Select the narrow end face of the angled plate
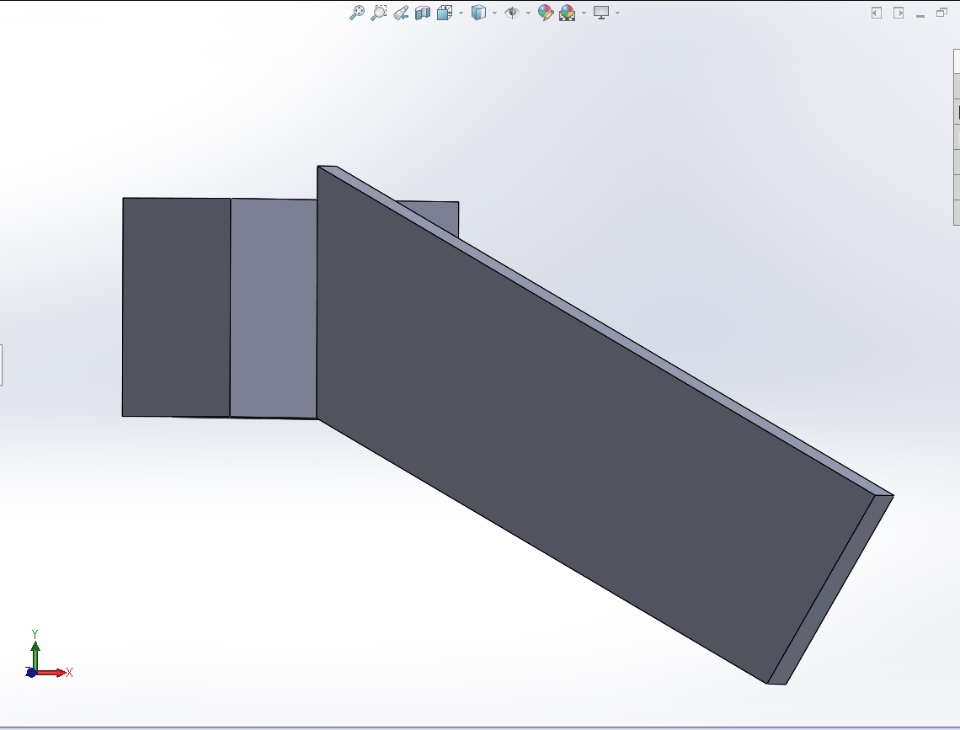Screen dimensions: 960x730 831,589
